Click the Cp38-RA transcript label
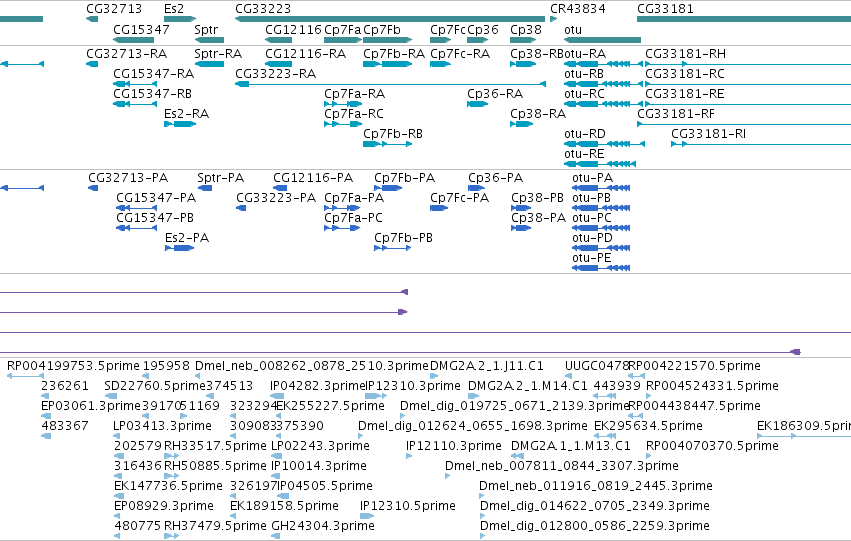 [538, 114]
